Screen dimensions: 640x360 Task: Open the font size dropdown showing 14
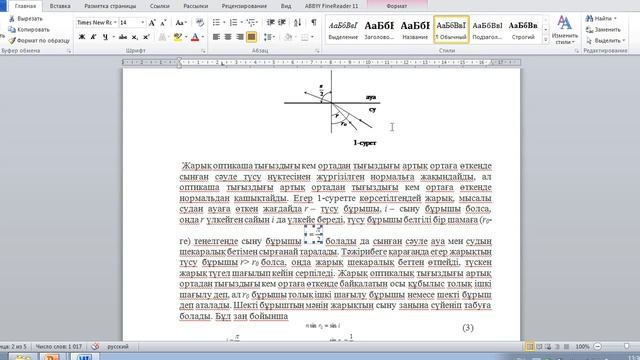click(x=142, y=22)
